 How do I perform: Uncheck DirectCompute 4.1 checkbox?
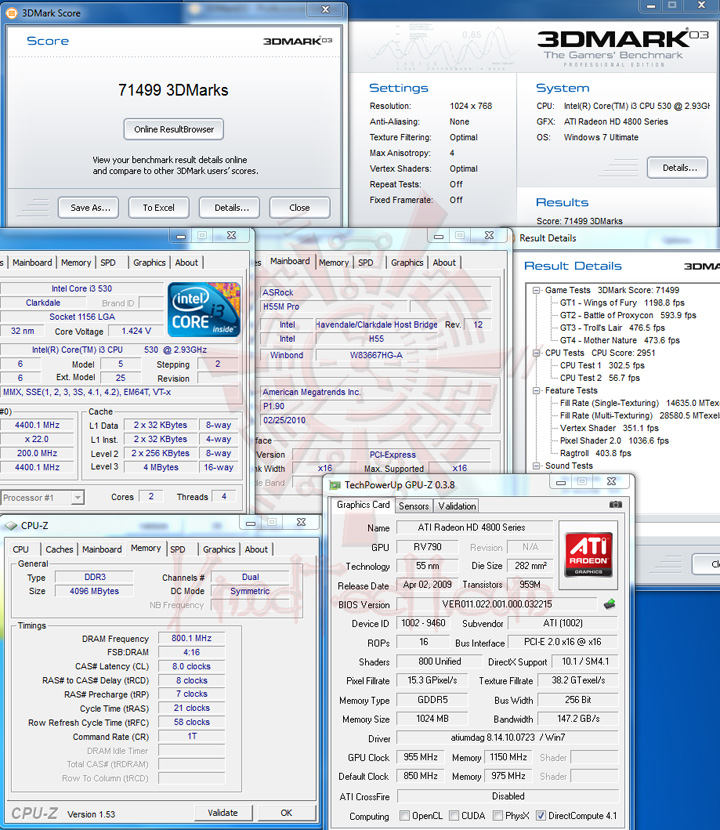click(541, 815)
